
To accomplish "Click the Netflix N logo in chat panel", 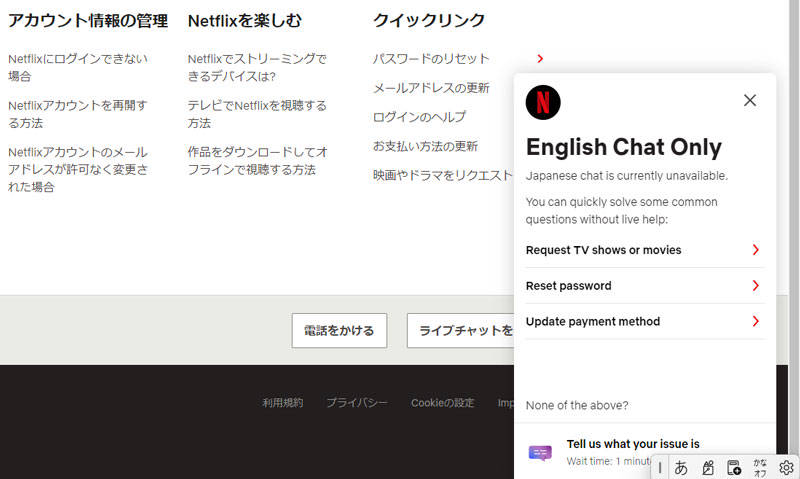I will (543, 102).
